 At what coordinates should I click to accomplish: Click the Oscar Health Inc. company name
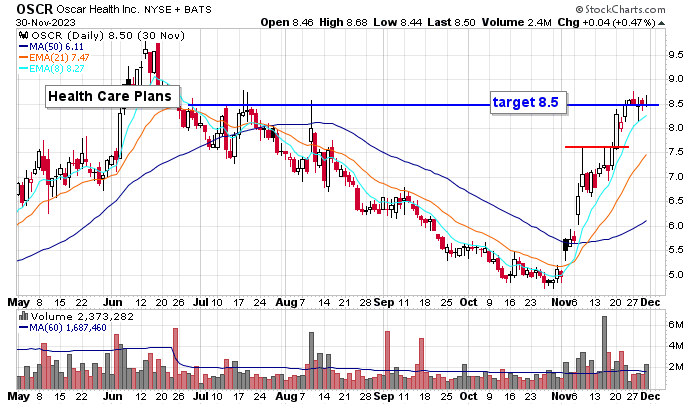(98, 9)
